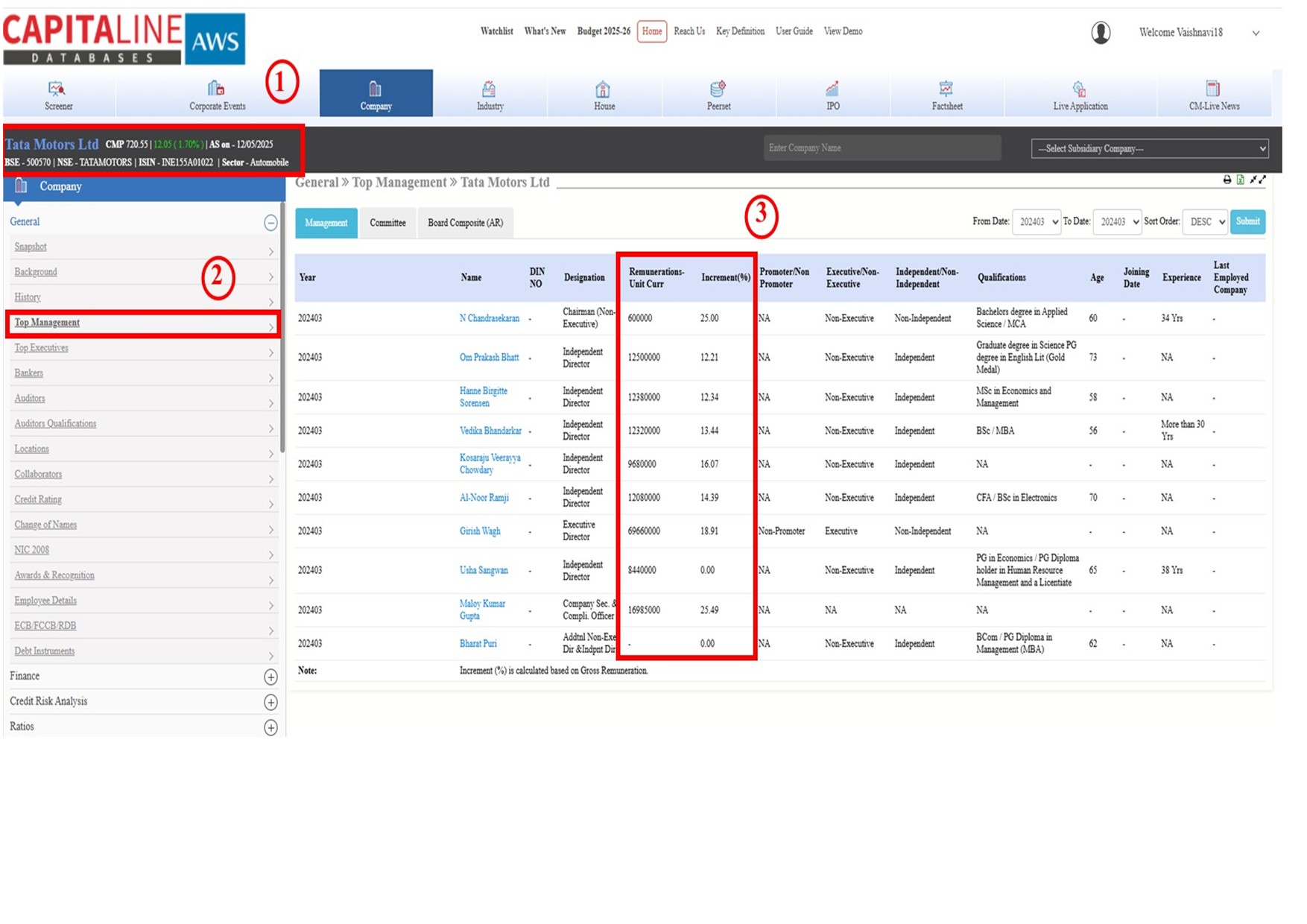Screen dimensions: 1307x924
Task: Open the Corporate Events module icon
Action: (x=216, y=89)
